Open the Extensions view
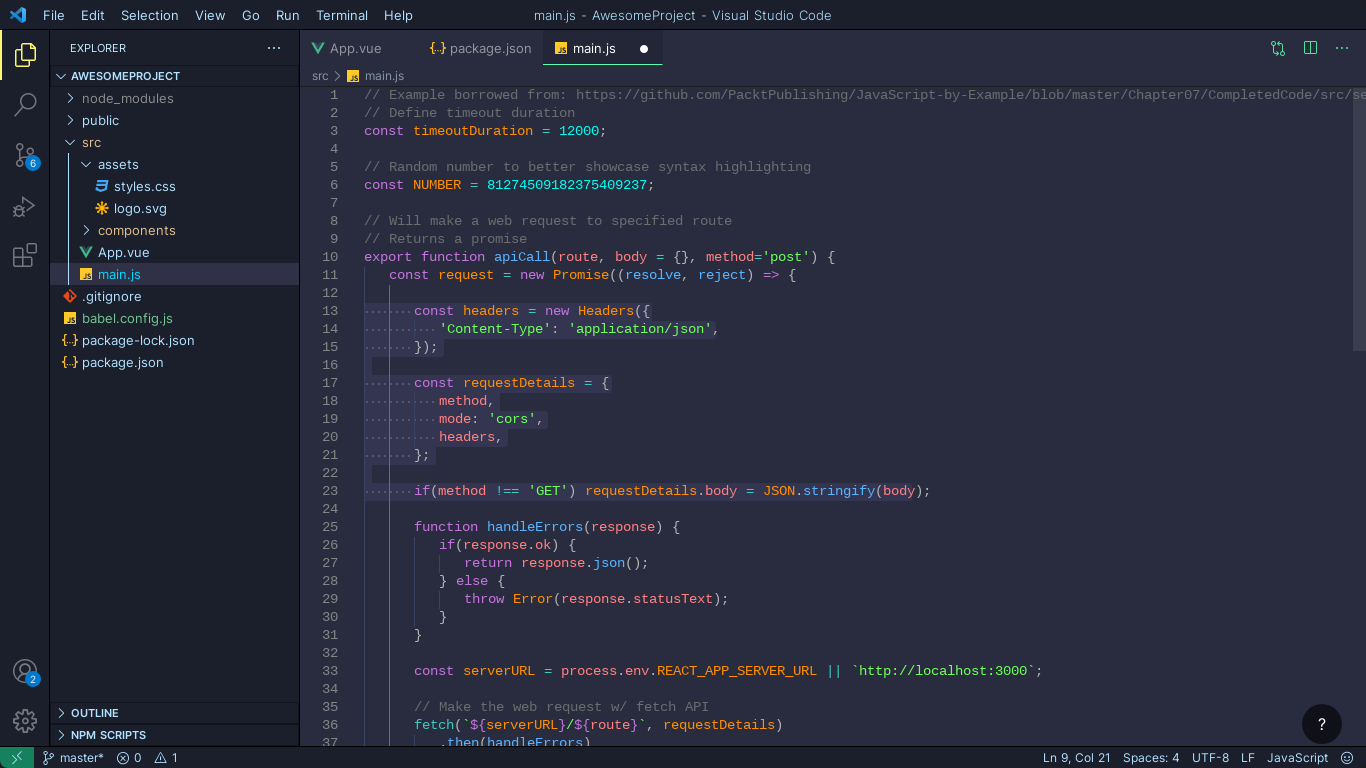1366x768 pixels. click(25, 256)
